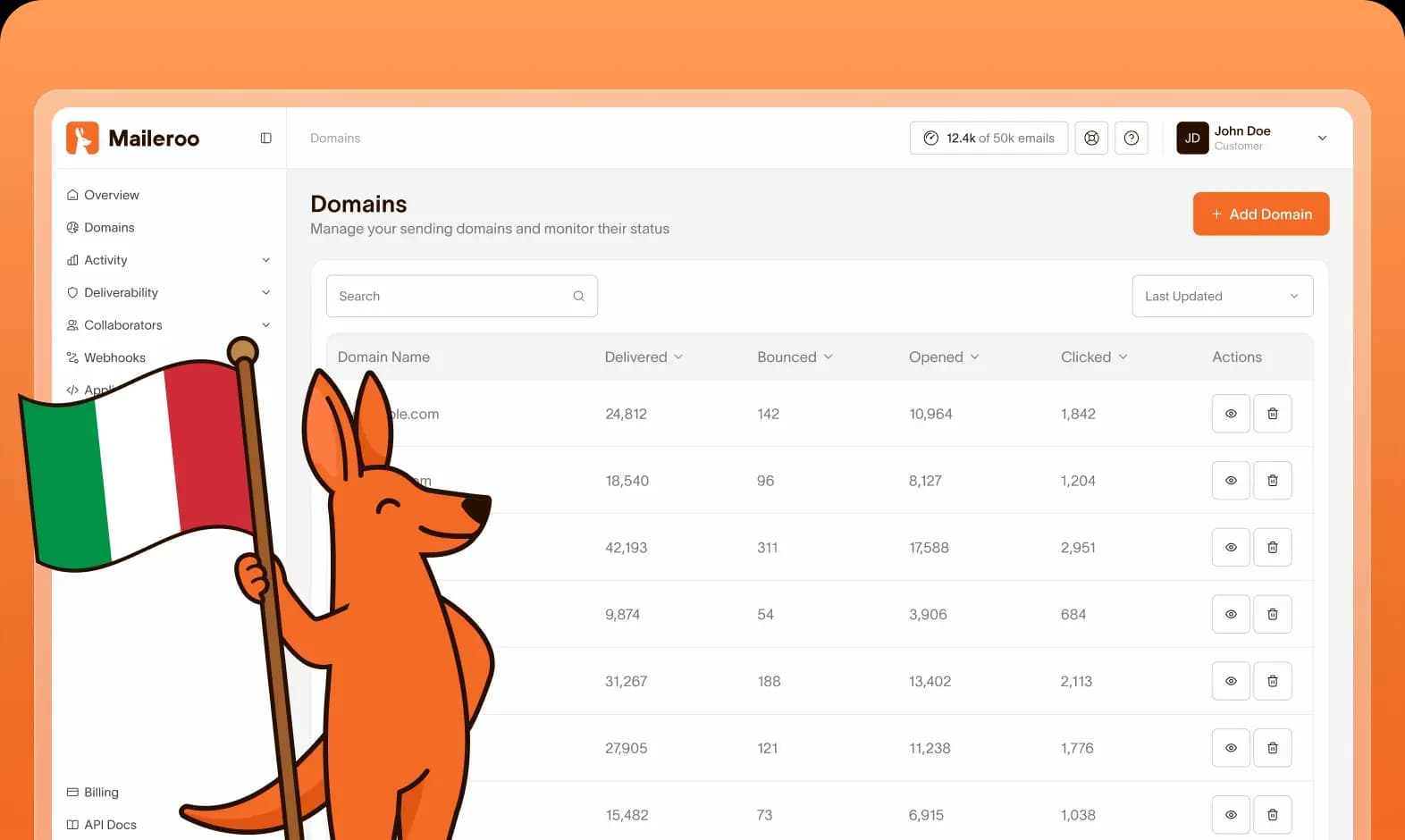Sort by the Clicked column
This screenshot has width=1405, height=840.
pyautogui.click(x=1094, y=357)
